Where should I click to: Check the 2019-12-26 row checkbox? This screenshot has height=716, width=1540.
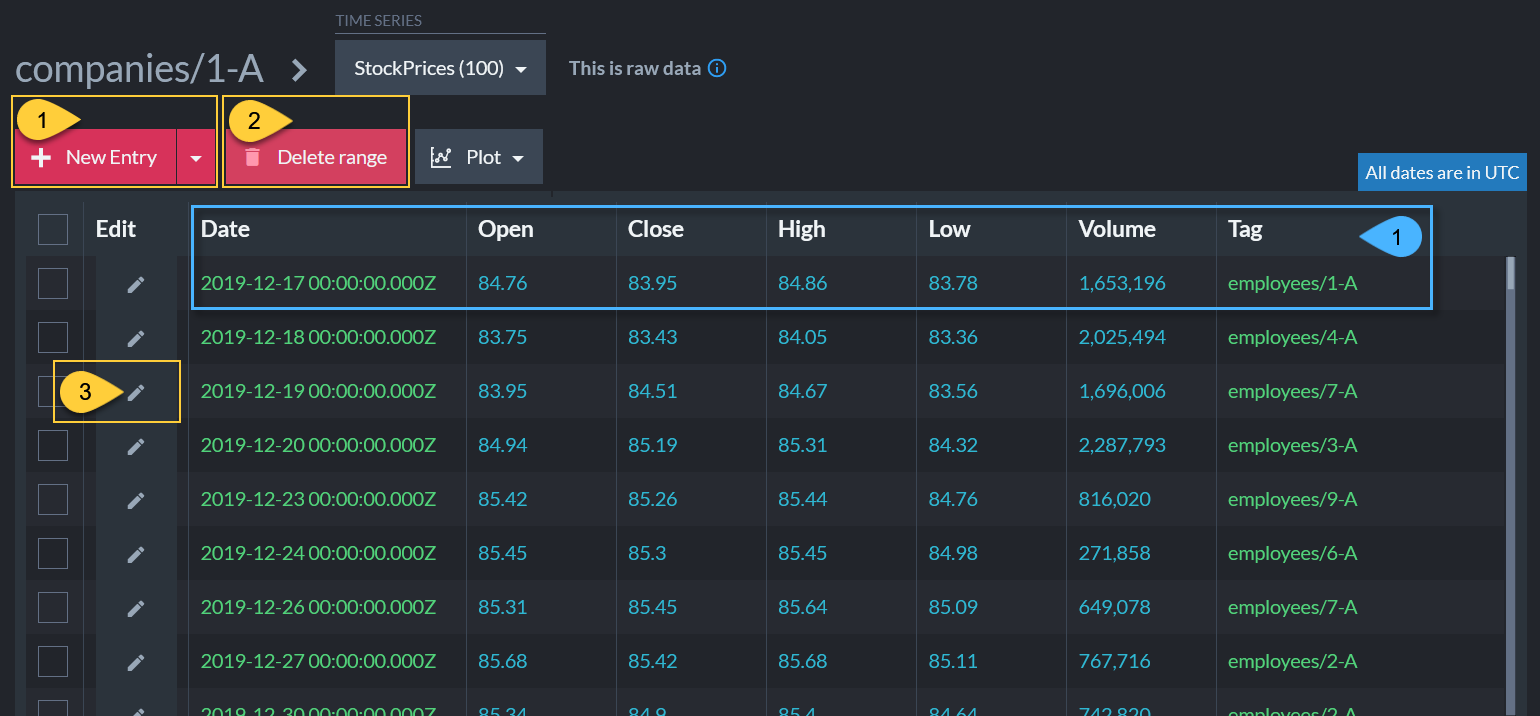[53, 607]
